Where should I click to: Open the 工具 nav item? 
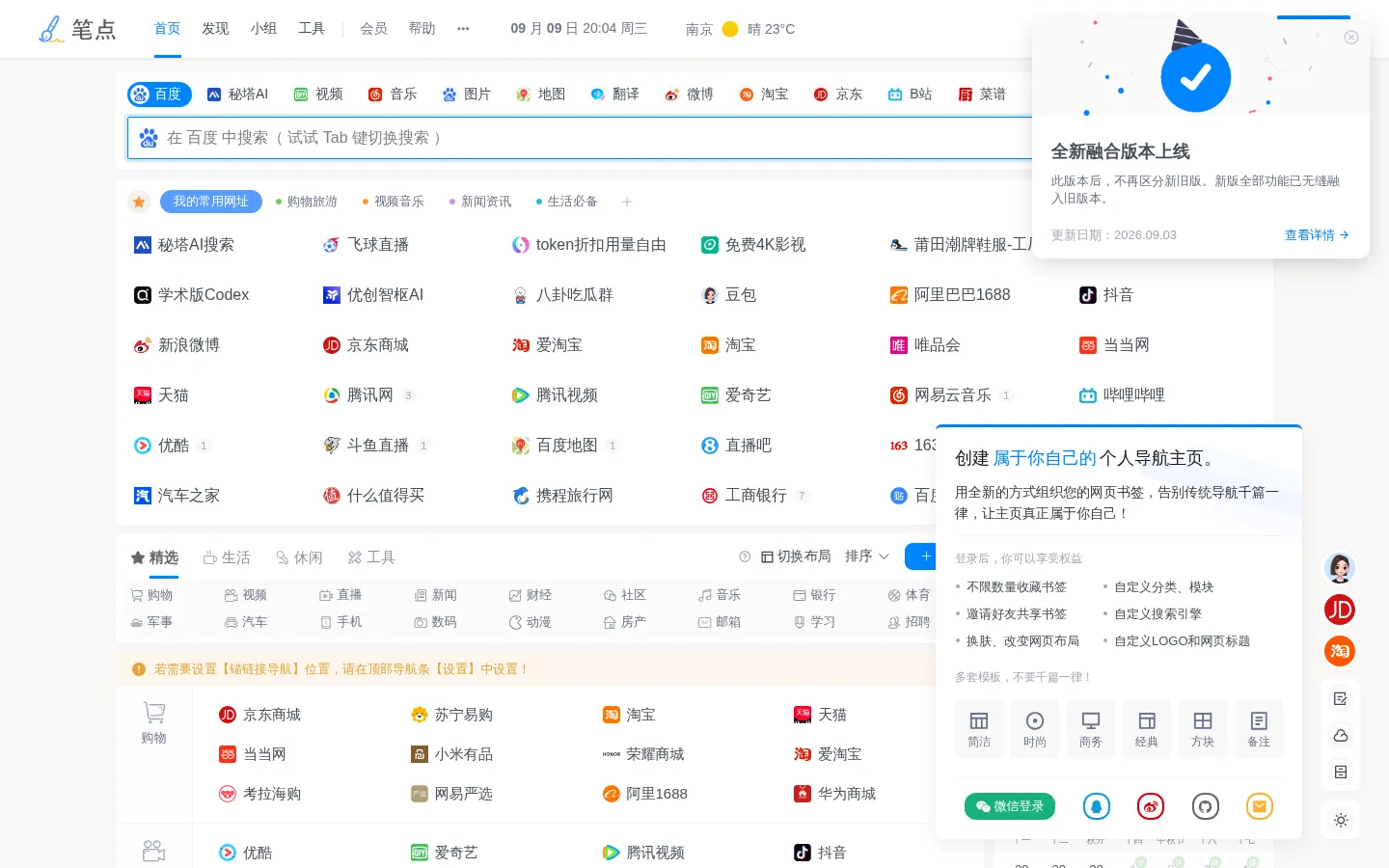pyautogui.click(x=312, y=29)
